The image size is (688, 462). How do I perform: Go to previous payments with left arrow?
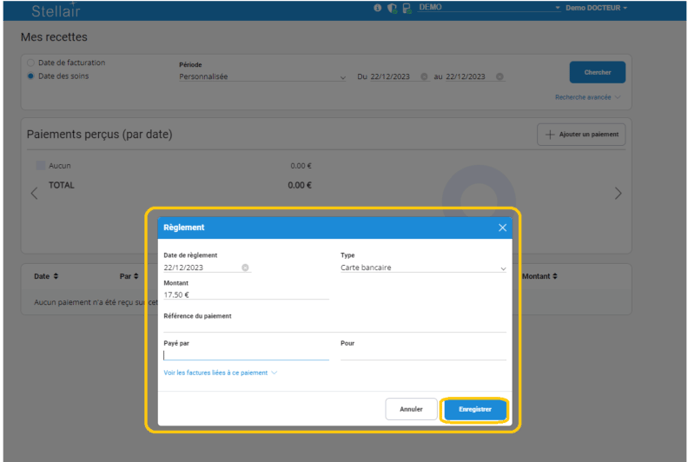pos(34,193)
